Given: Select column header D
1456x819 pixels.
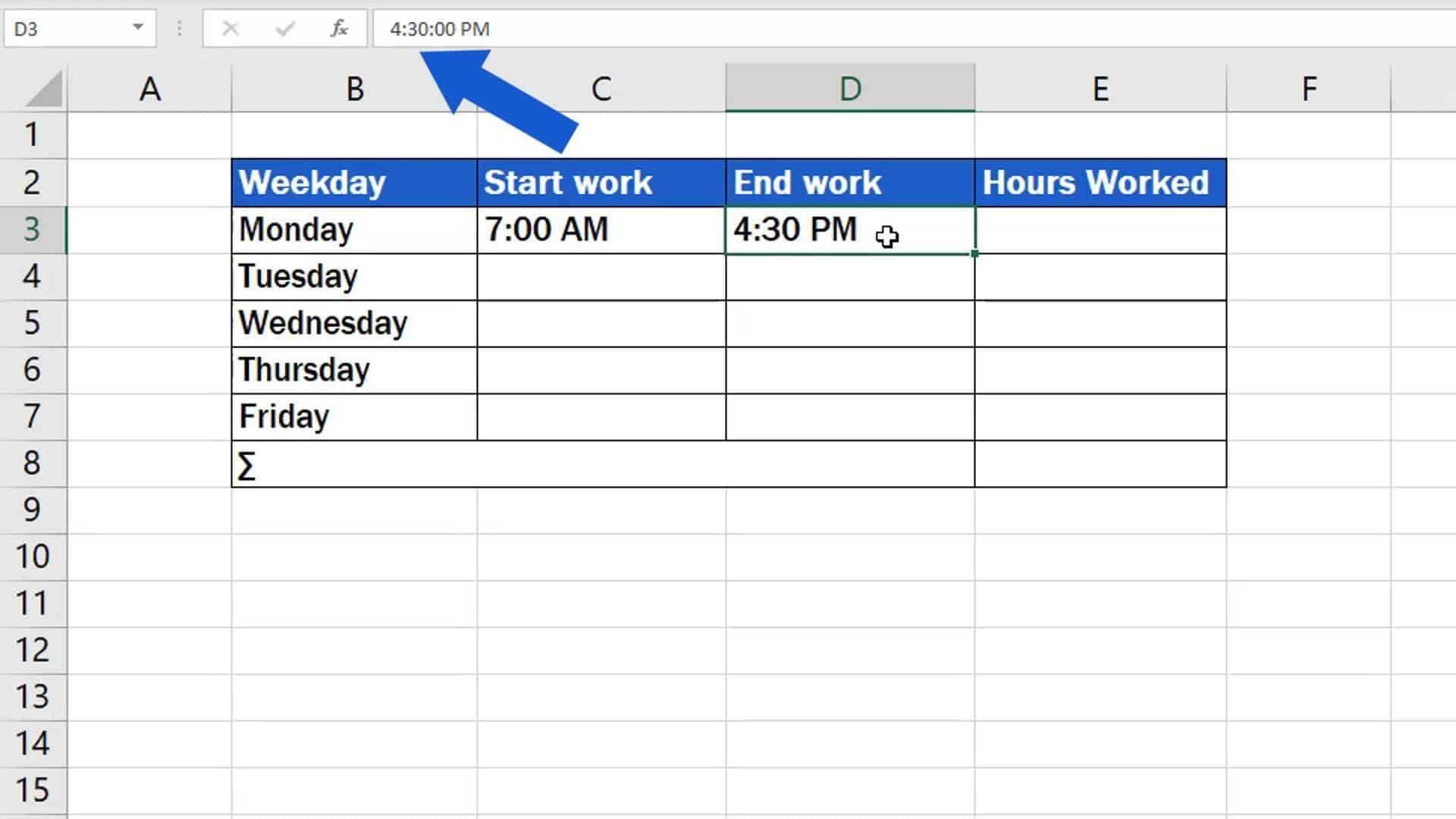Looking at the screenshot, I should [849, 87].
